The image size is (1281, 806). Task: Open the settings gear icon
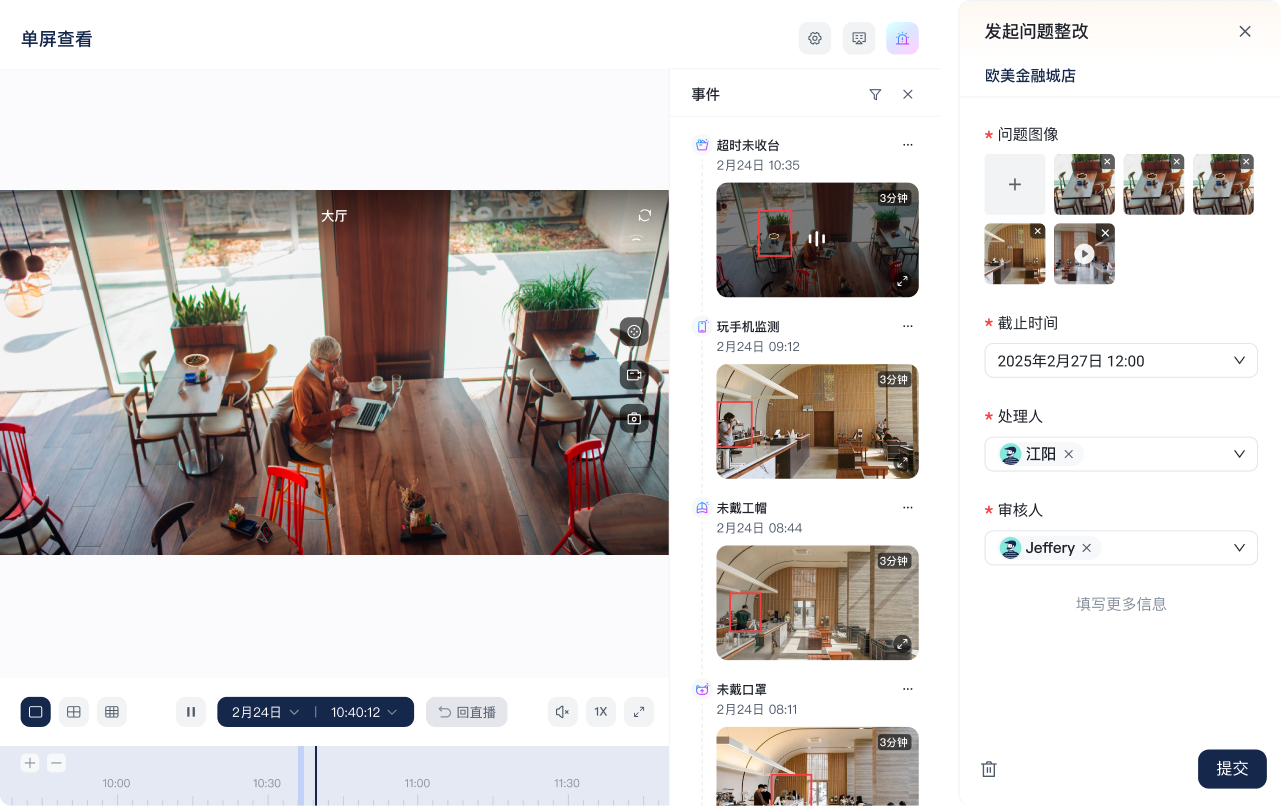click(814, 38)
